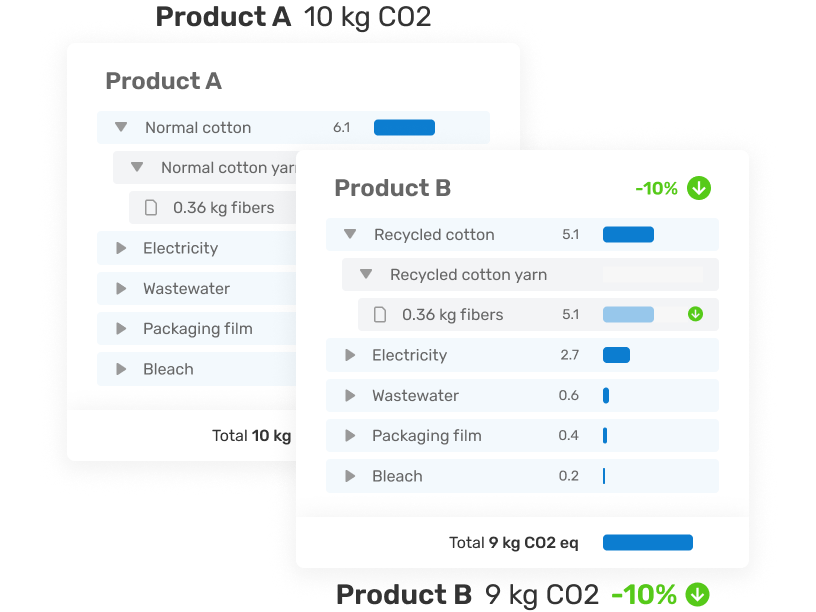Click the green down-arrow icon beside -10%

pyautogui.click(x=699, y=188)
